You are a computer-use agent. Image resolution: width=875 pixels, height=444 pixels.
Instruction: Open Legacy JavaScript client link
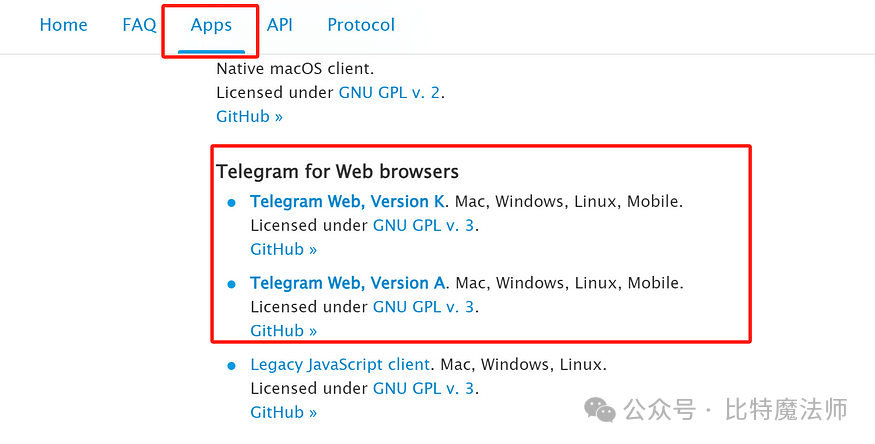(340, 365)
